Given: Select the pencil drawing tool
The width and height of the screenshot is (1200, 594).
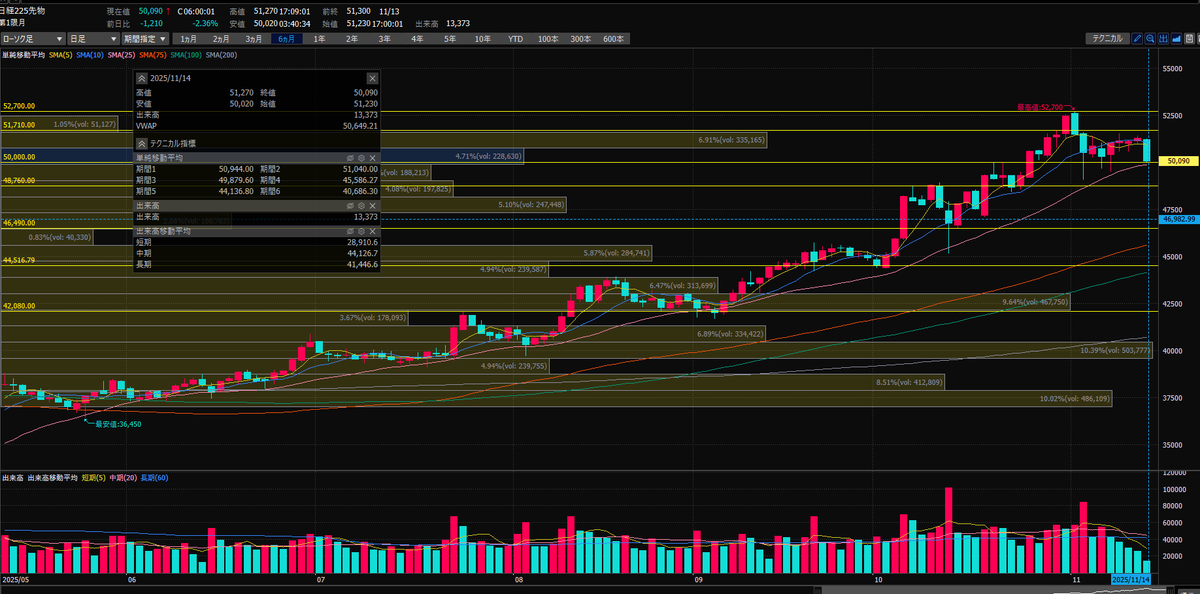Looking at the screenshot, I should coord(1137,39).
